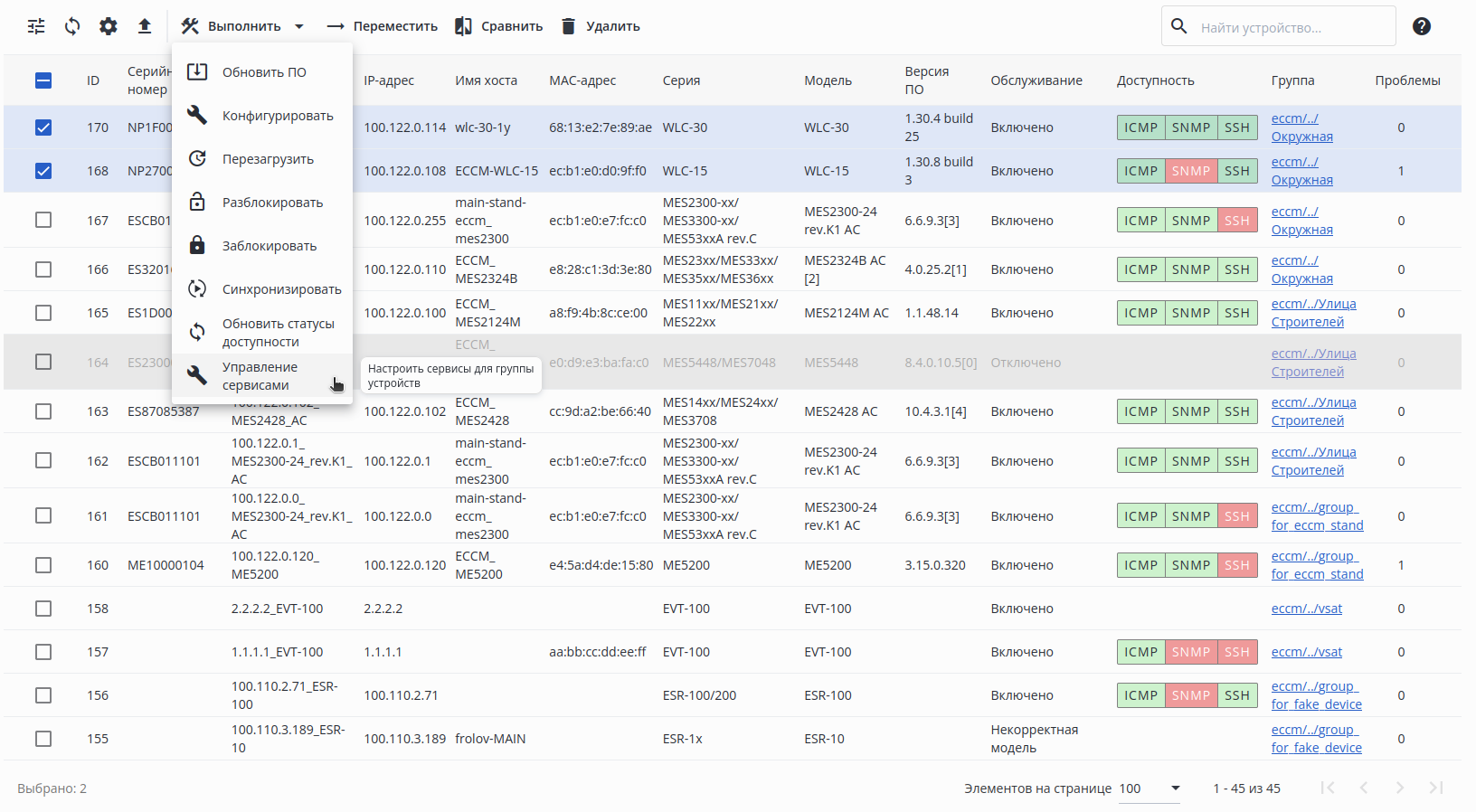This screenshot has width=1476, height=812.
Task: Click the Переместить move button
Action: (382, 26)
